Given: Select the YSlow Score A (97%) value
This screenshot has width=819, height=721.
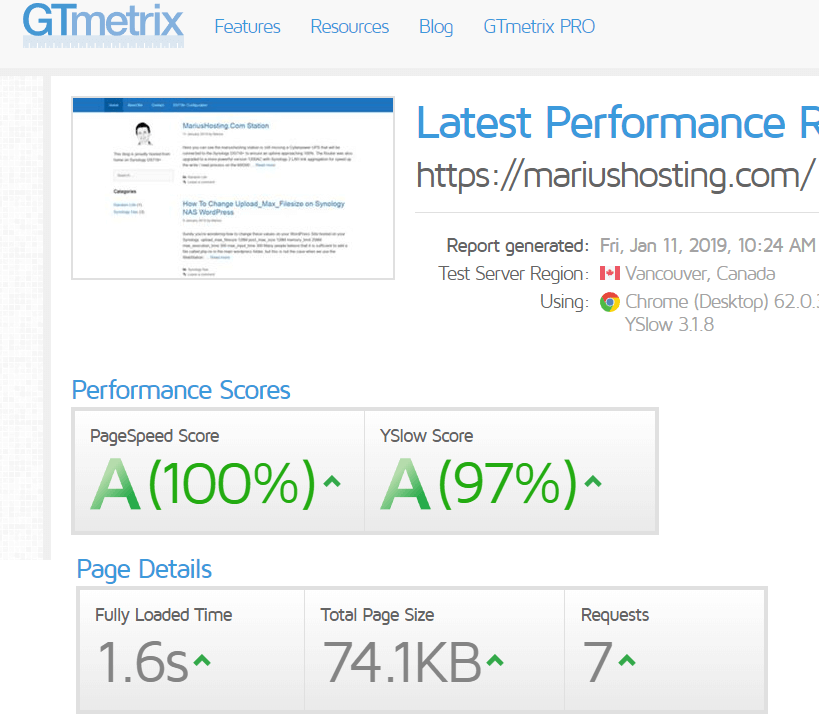Looking at the screenshot, I should pos(478,483).
